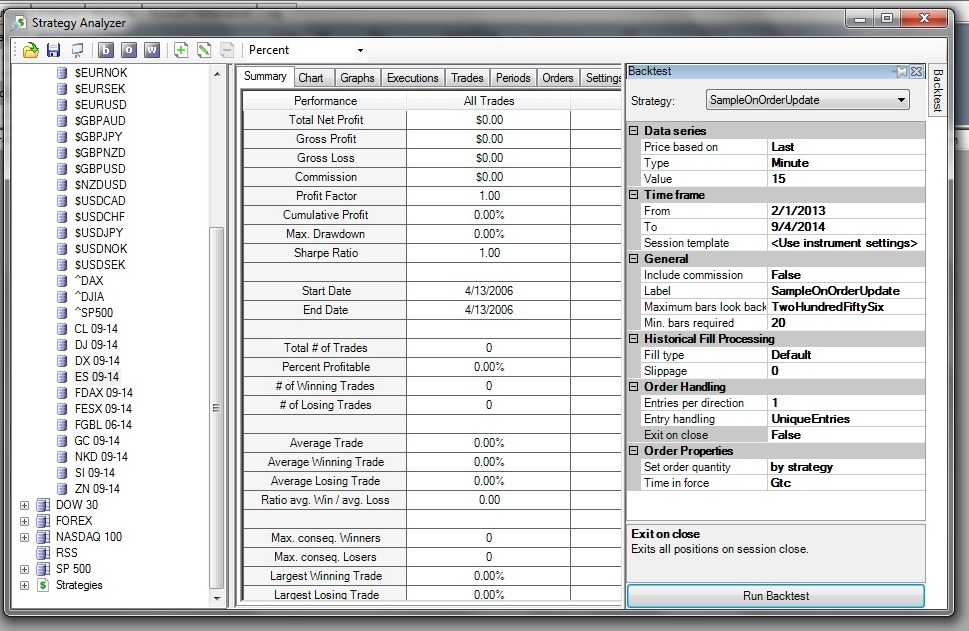Switch to the Summary tab
Screen dimensions: 969x631
tap(265, 77)
